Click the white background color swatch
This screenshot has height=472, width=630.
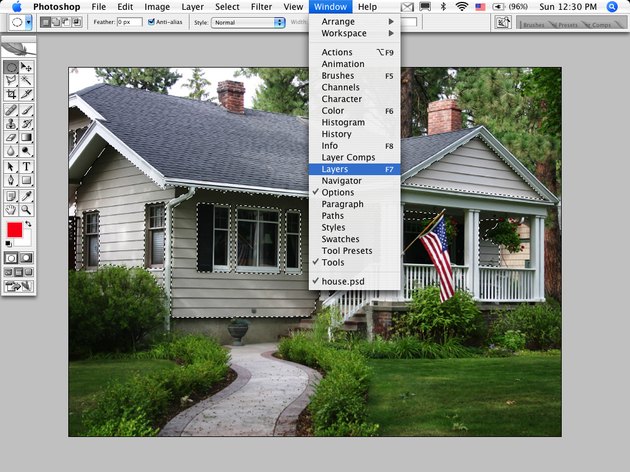tap(27, 240)
